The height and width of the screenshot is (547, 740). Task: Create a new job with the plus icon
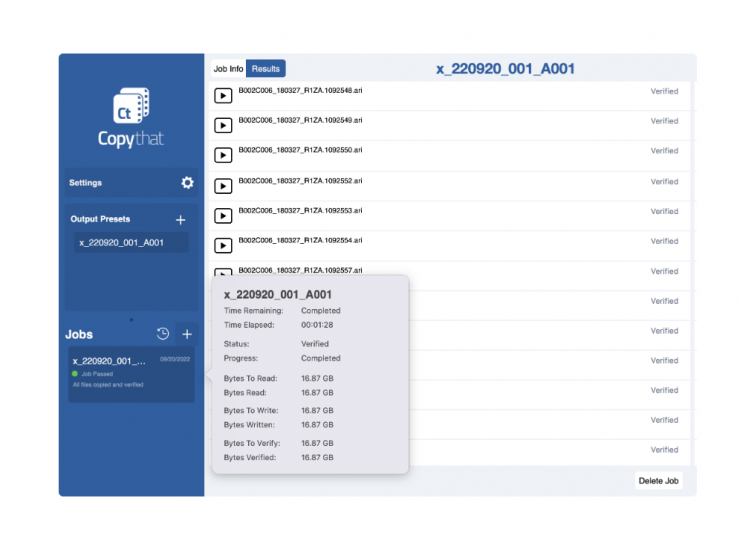[187, 334]
